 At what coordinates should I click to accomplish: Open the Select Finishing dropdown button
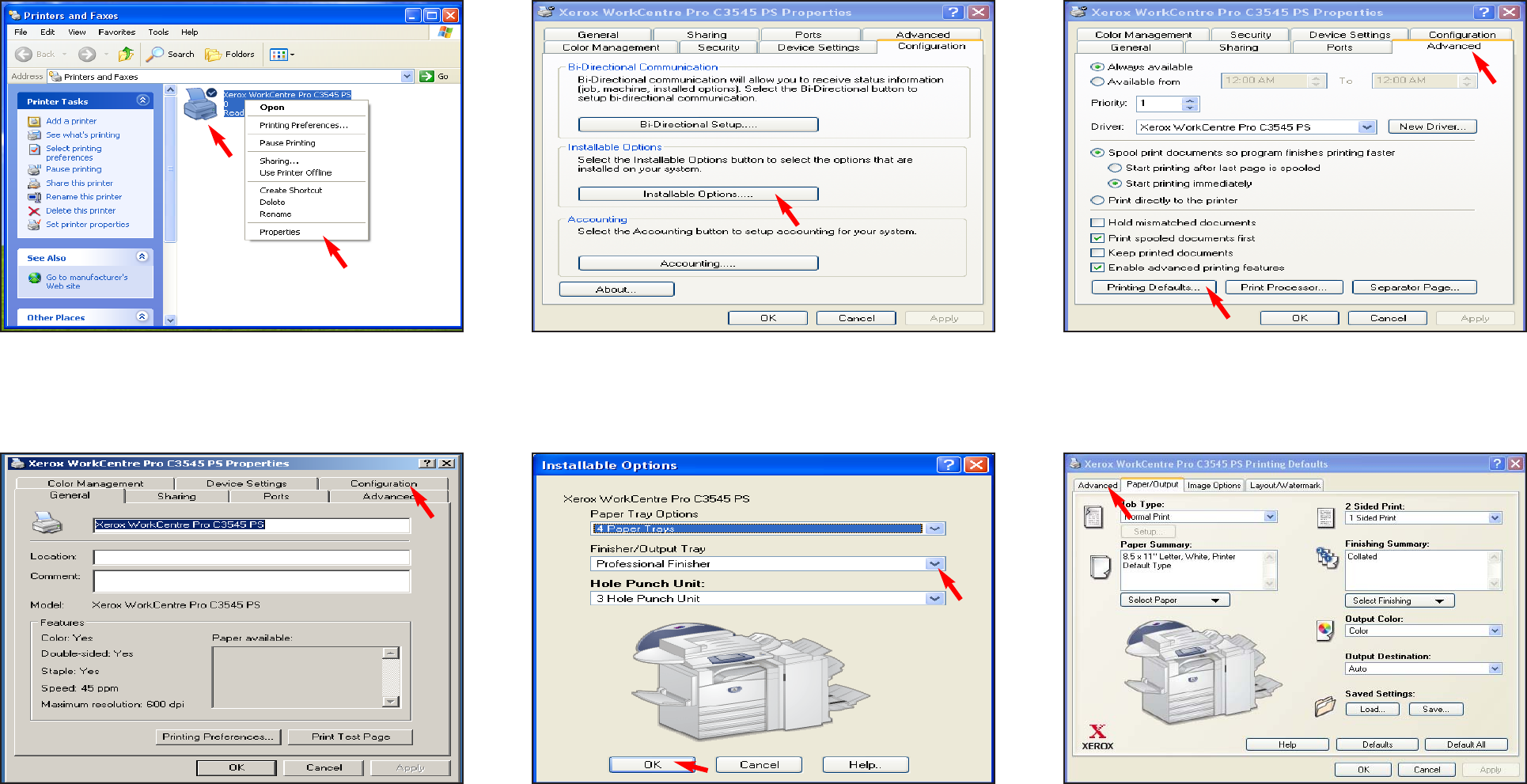1400,601
